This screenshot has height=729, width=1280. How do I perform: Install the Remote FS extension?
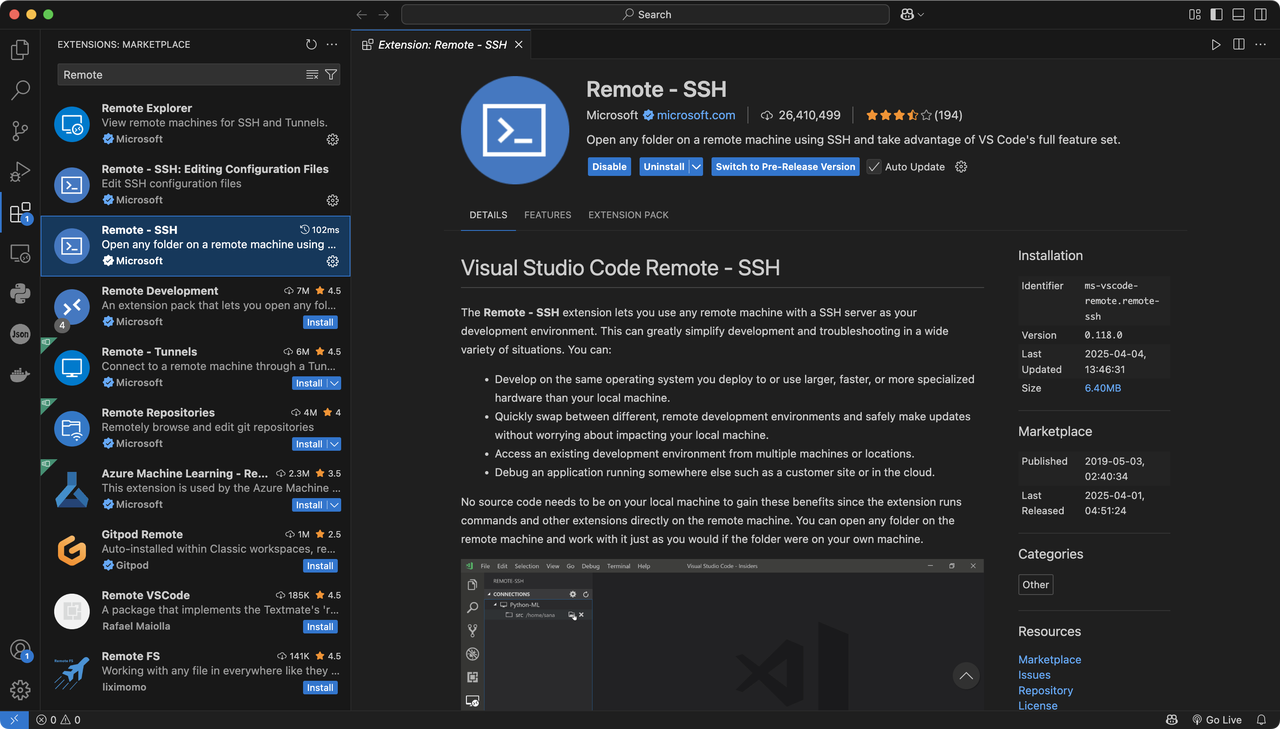click(320, 688)
